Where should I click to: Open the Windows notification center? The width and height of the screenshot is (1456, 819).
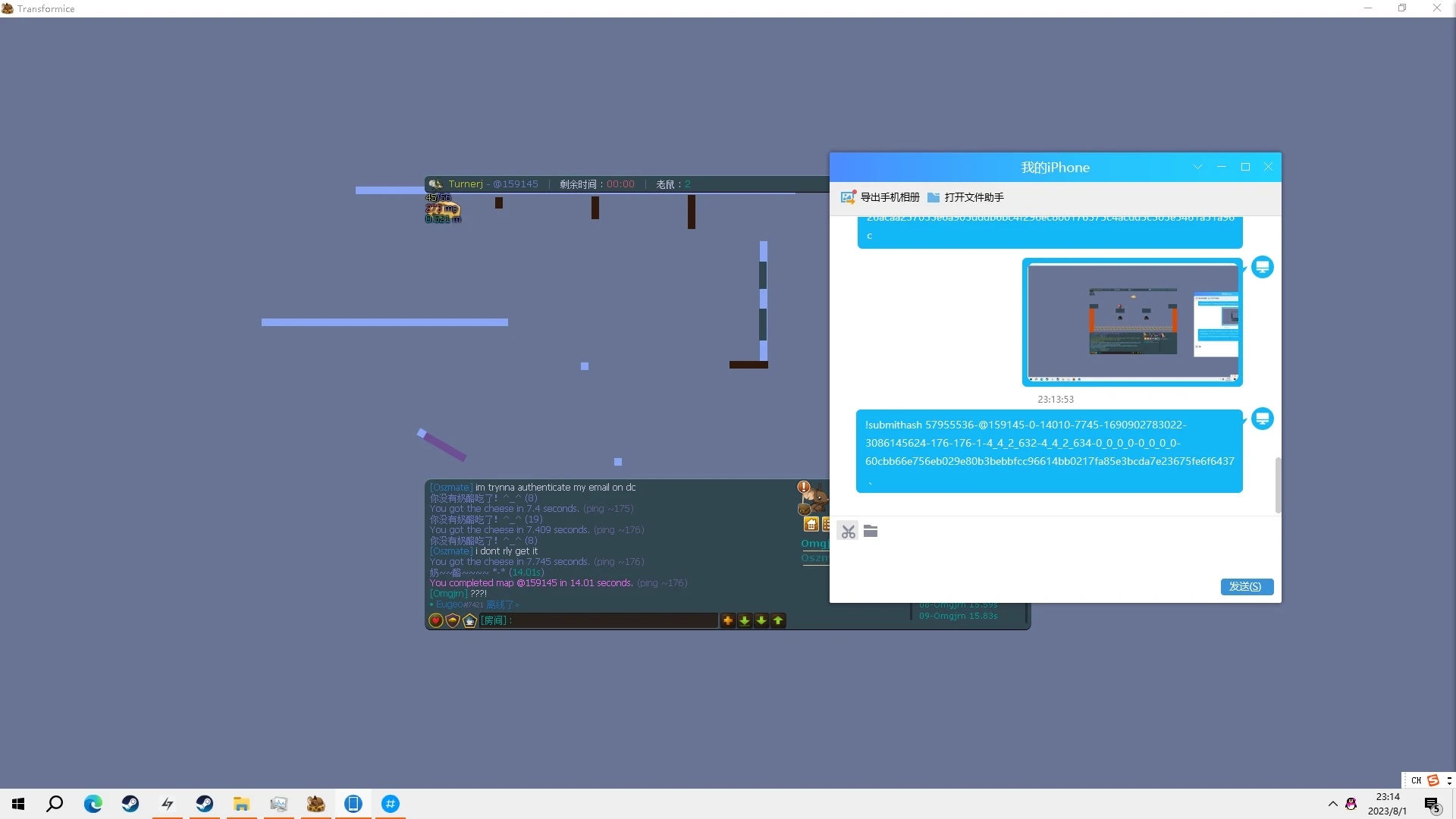[x=1432, y=805]
